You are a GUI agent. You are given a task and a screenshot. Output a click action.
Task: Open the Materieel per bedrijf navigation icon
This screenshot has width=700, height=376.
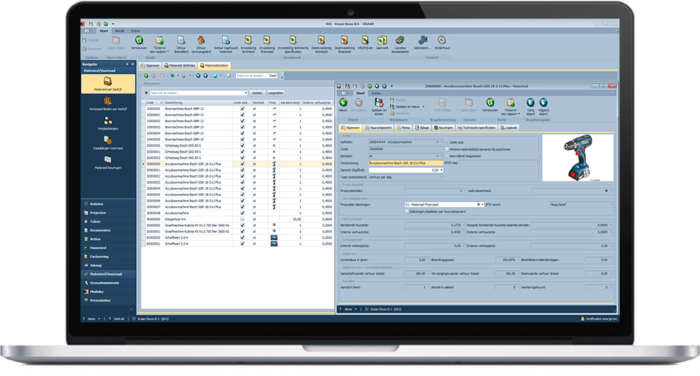click(x=108, y=84)
